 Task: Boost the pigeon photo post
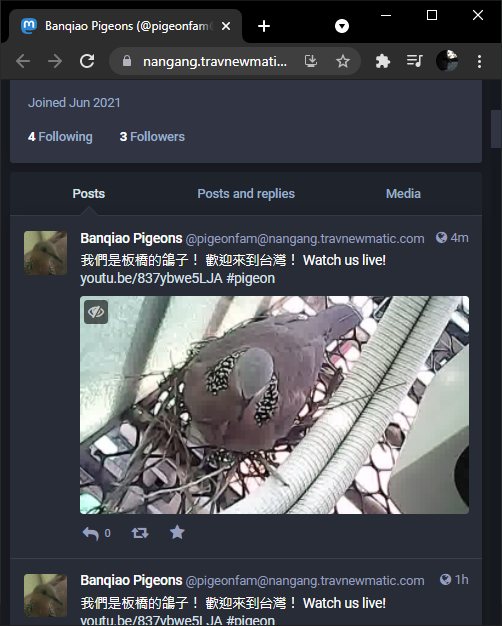tap(140, 533)
